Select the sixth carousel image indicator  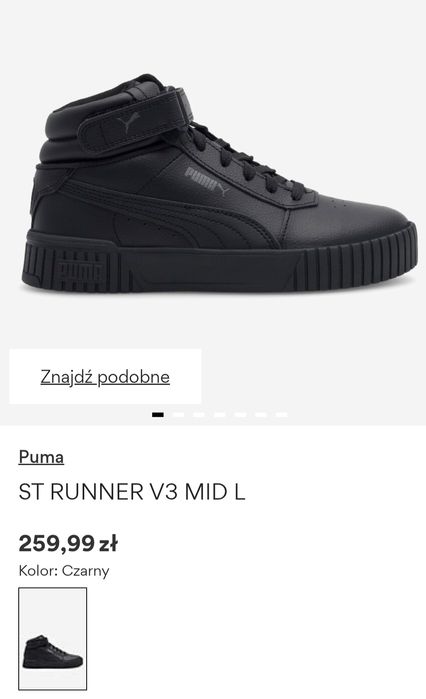click(x=261, y=415)
